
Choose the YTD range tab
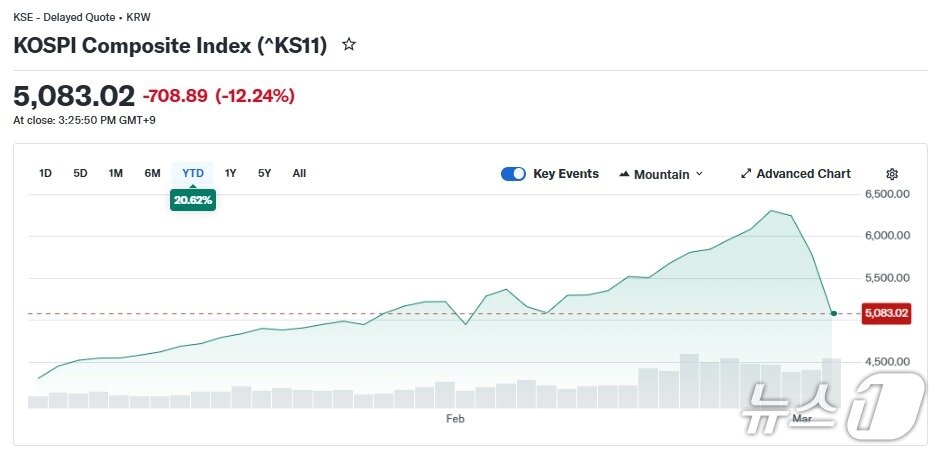coord(193,173)
